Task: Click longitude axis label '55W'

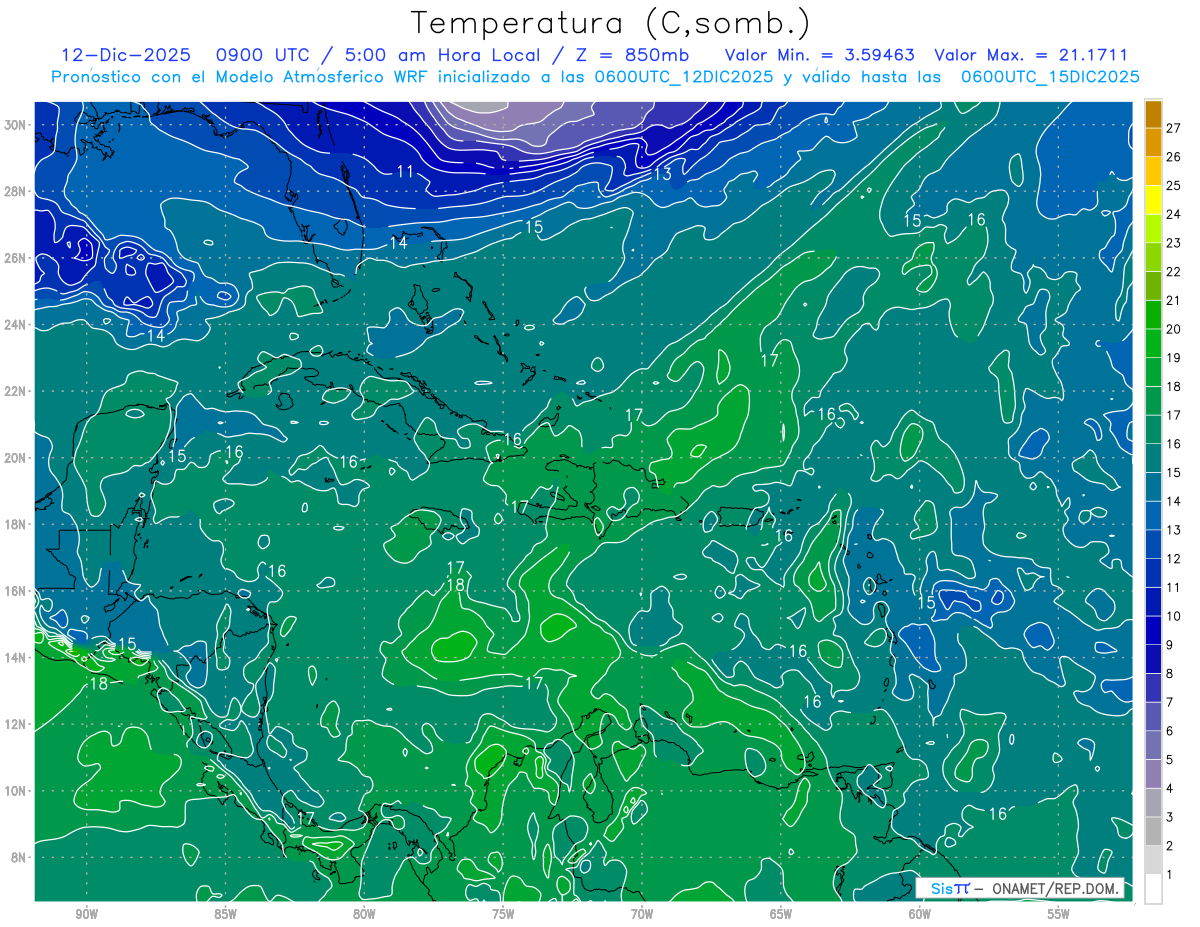Action: pos(1059,914)
